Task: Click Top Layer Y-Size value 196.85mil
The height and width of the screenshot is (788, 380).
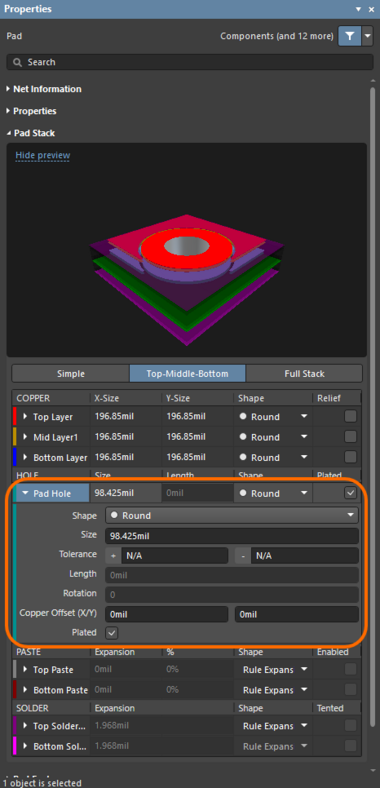Action: (186, 417)
